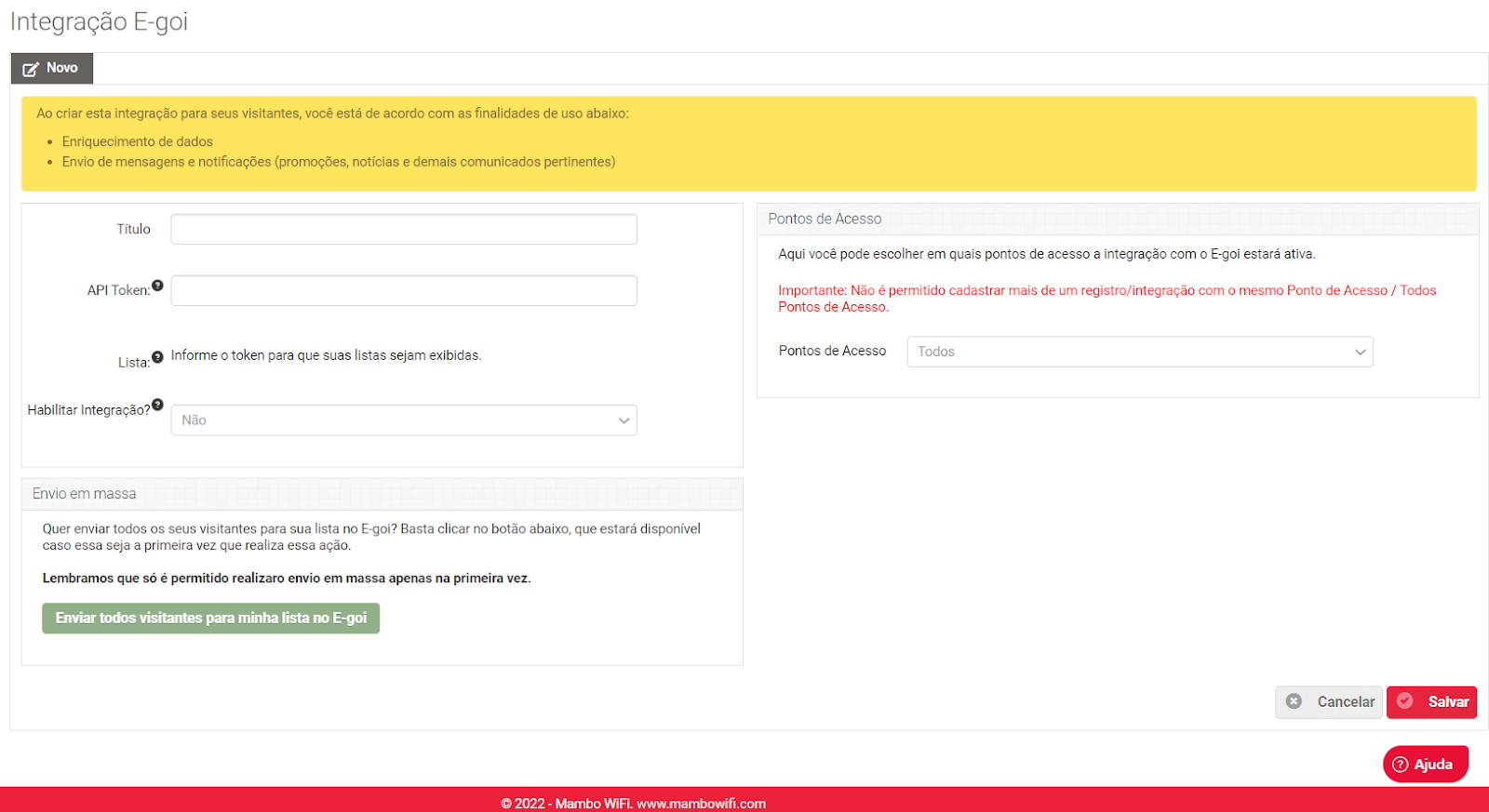The height and width of the screenshot is (812, 1489).
Task: Focus the API Token input field
Action: pos(404,290)
